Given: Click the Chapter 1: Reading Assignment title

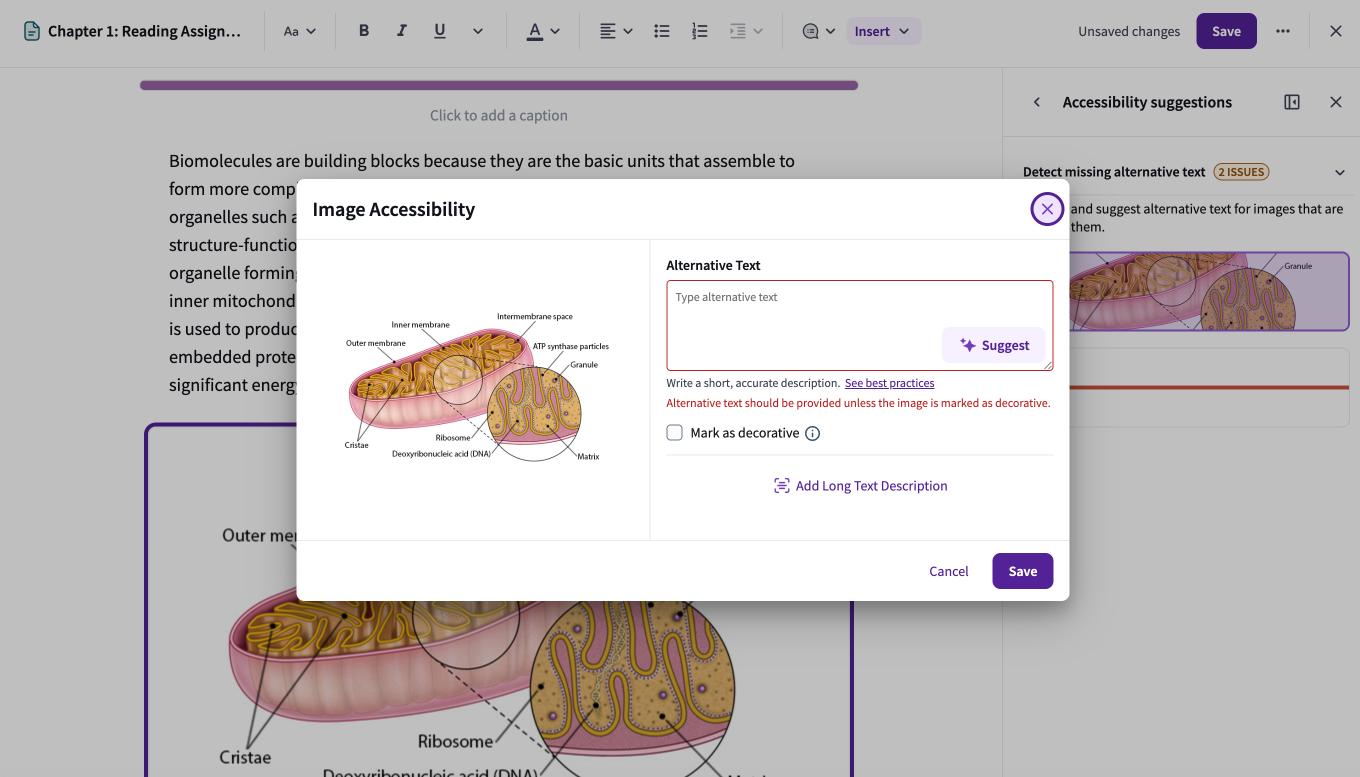Looking at the screenshot, I should coord(145,31).
